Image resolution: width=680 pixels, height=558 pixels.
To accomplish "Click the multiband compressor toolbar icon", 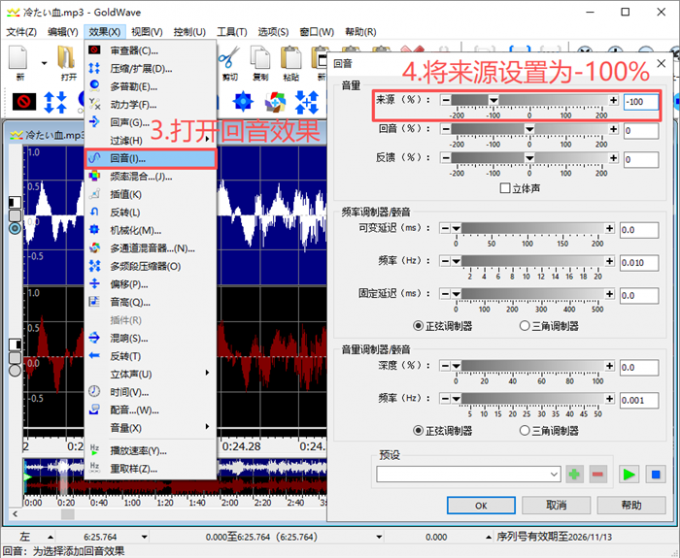I will tap(307, 102).
